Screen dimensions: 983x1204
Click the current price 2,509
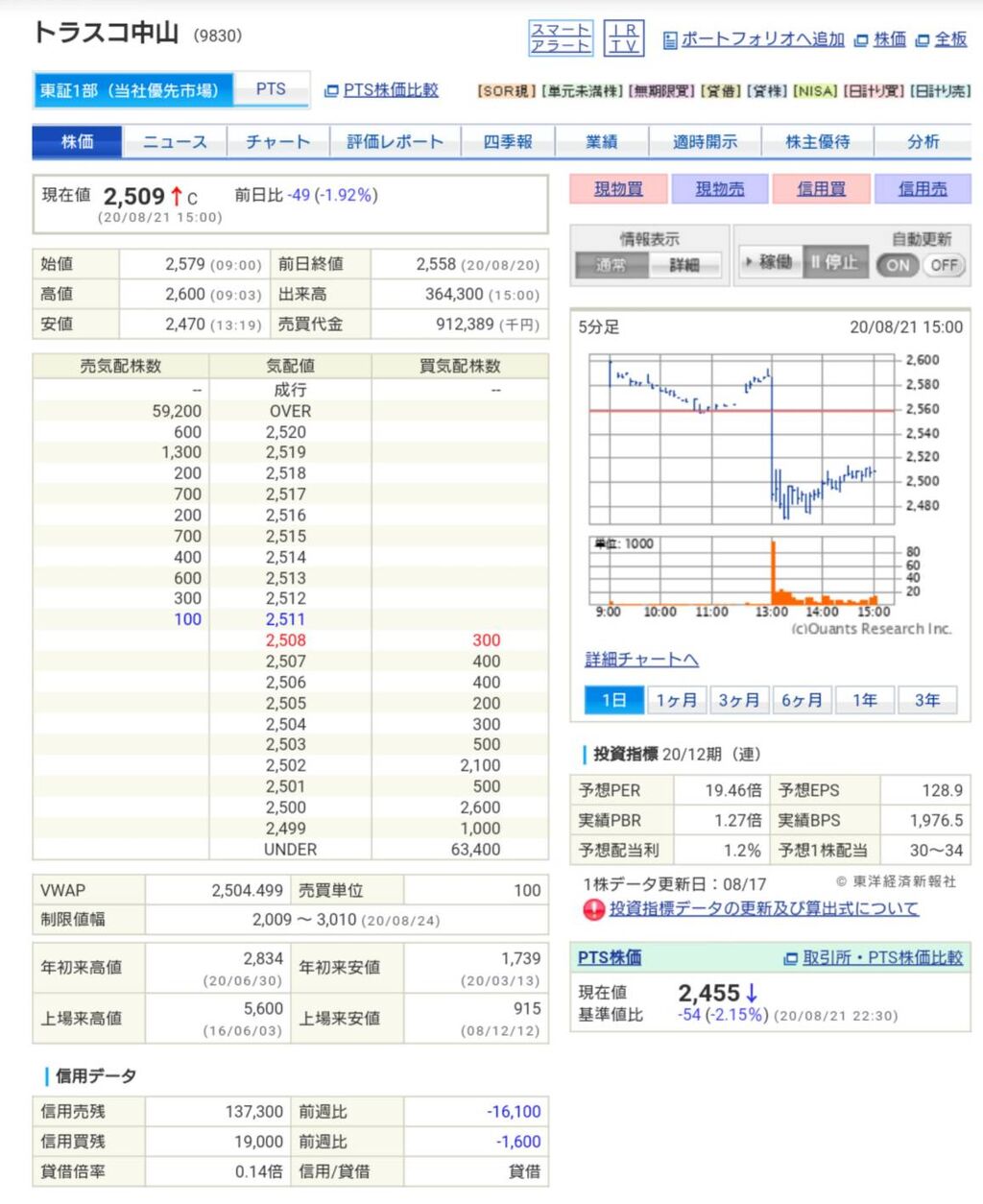(134, 197)
